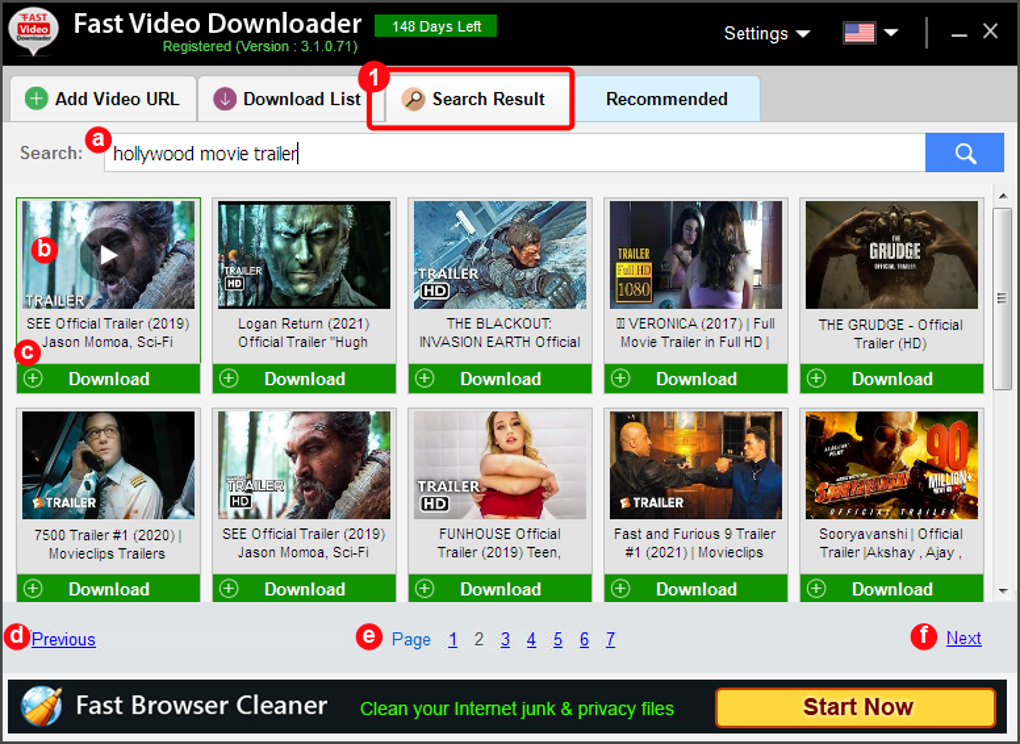The height and width of the screenshot is (744, 1020).
Task: Expand the language flag dropdown
Action: (x=870, y=34)
